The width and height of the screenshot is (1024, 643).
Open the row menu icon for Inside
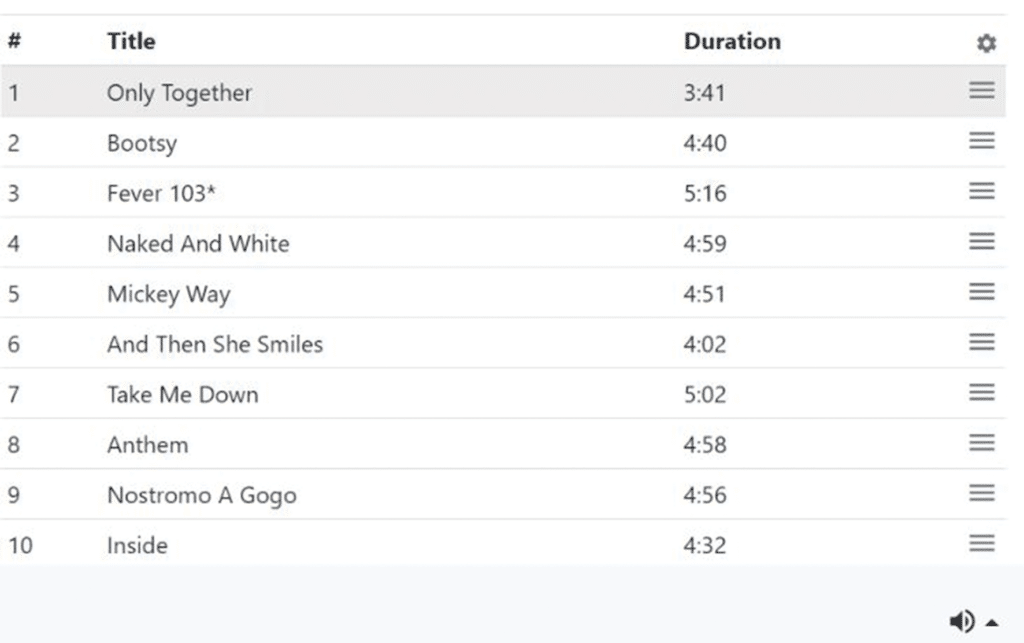[982, 543]
